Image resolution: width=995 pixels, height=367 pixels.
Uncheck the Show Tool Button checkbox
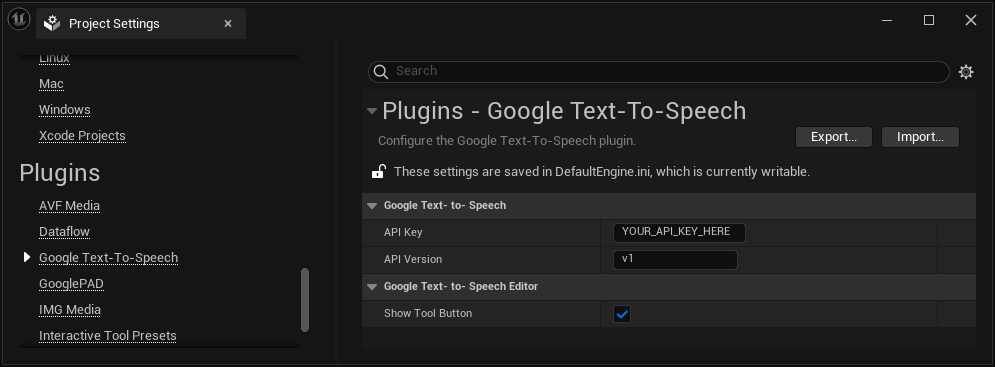pyautogui.click(x=622, y=314)
